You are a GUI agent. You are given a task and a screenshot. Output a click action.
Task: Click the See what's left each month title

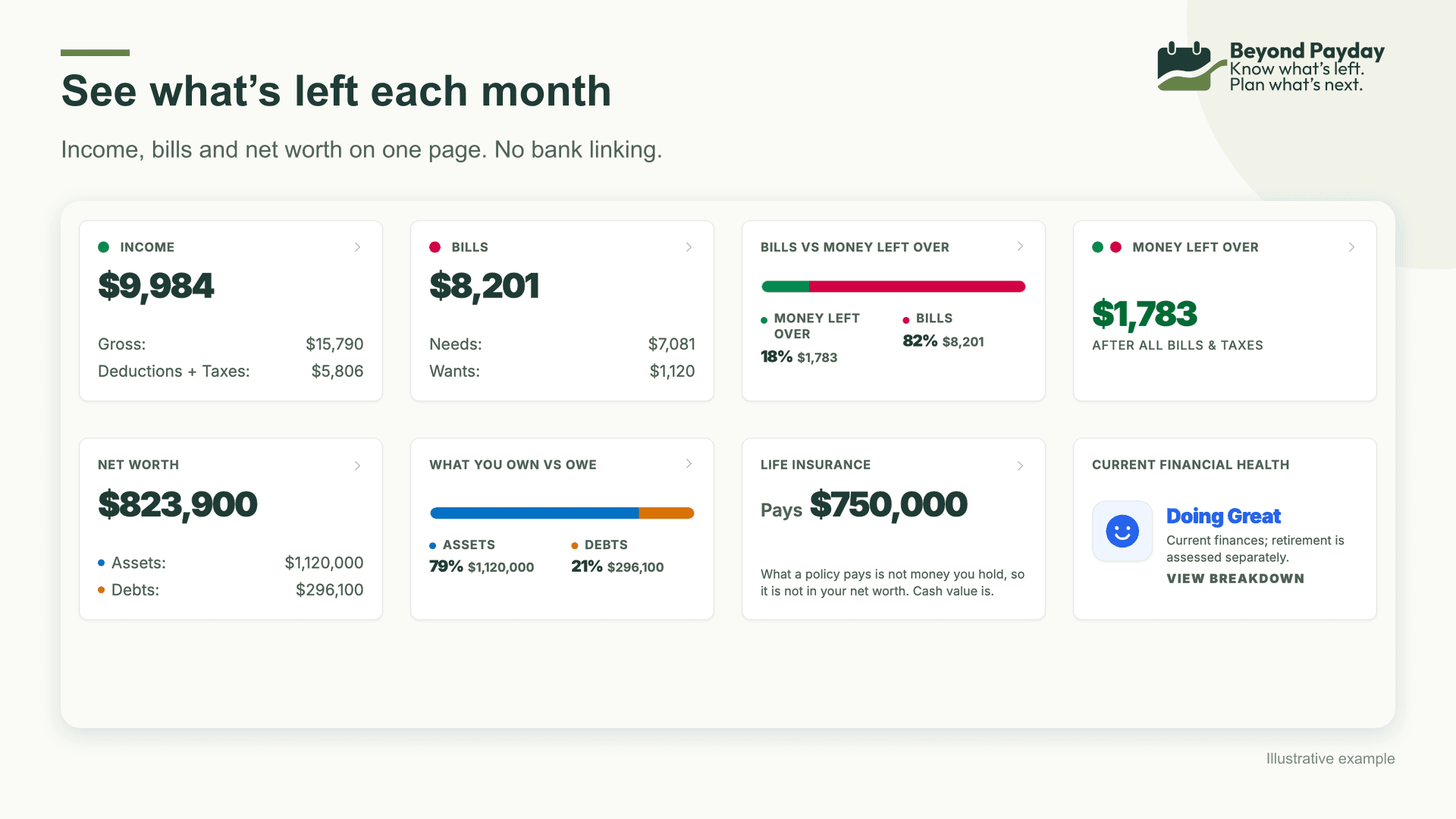tap(336, 91)
